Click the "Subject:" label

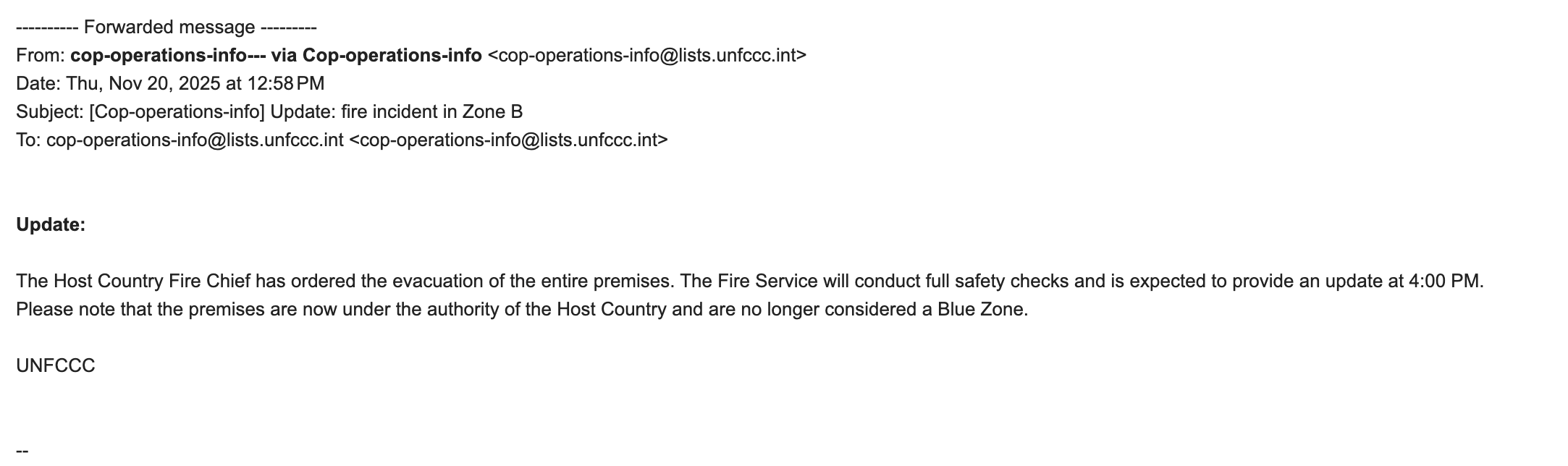click(50, 111)
